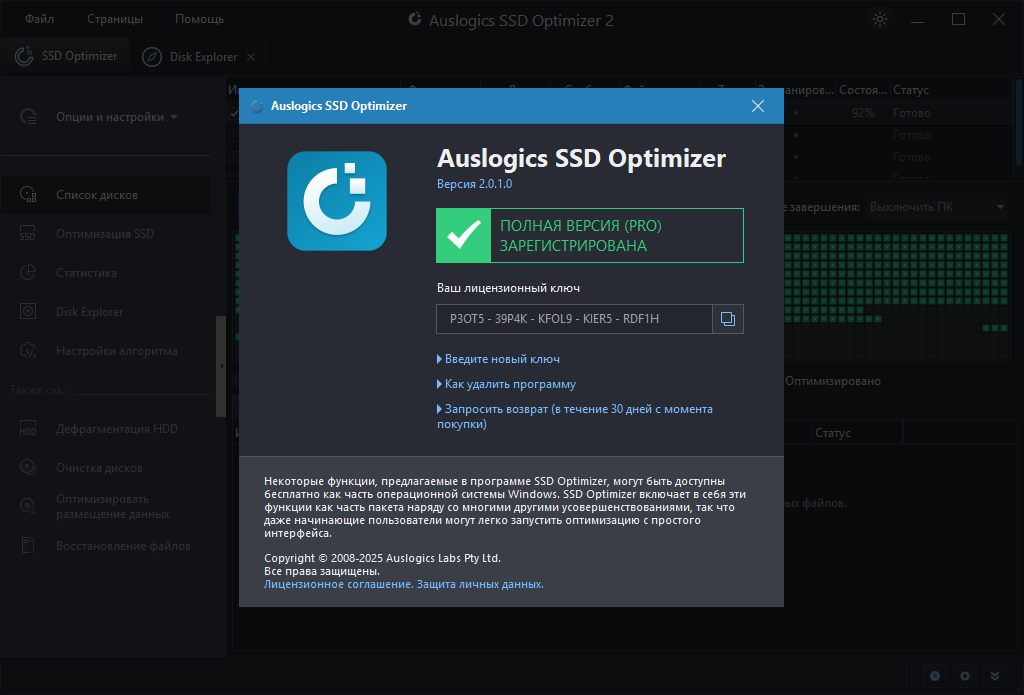The width and height of the screenshot is (1024, 695).
Task: Open Оптимизировать размещение данных sidebar icon
Action: click(x=28, y=506)
